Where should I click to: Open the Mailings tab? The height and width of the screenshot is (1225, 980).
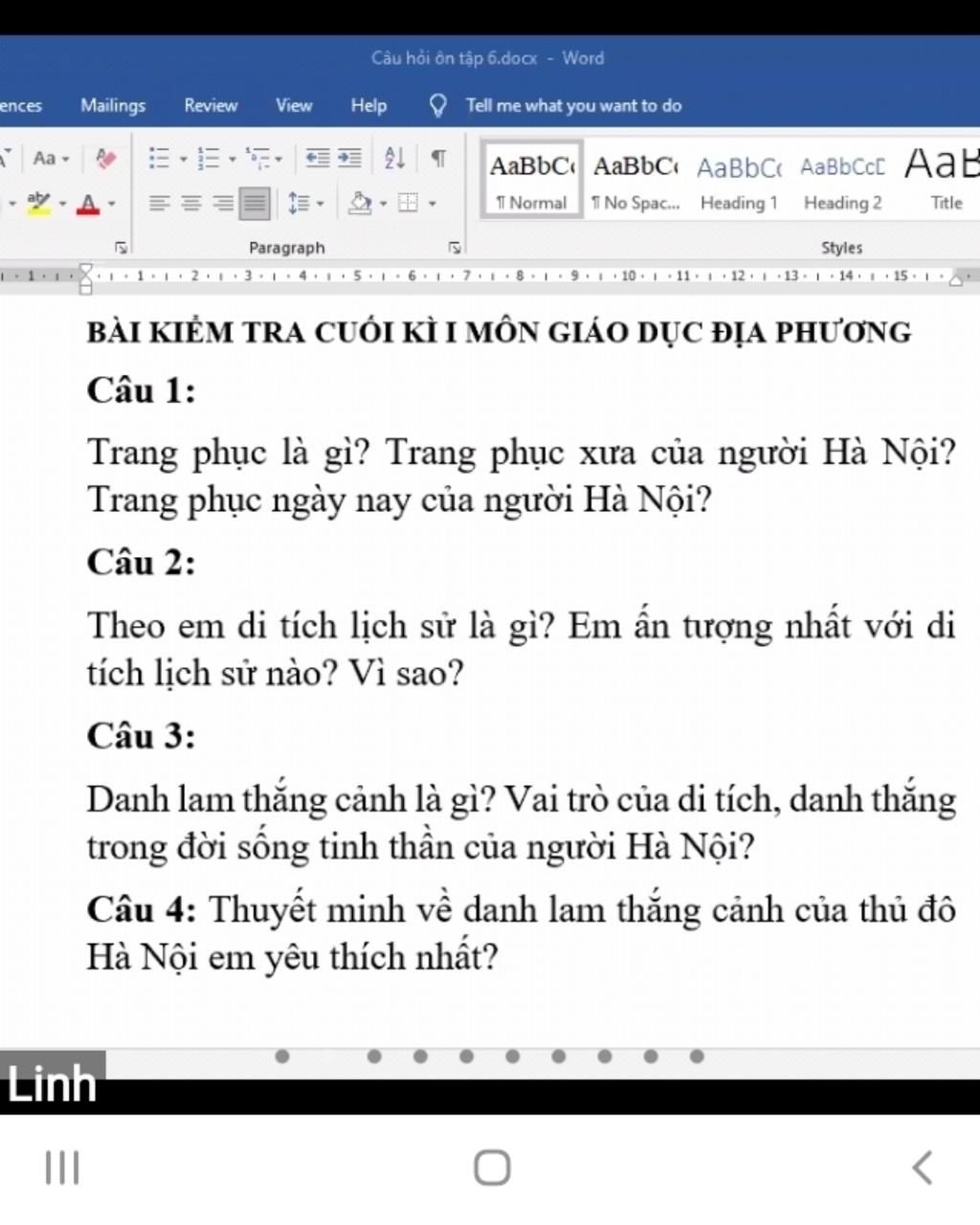tap(113, 105)
